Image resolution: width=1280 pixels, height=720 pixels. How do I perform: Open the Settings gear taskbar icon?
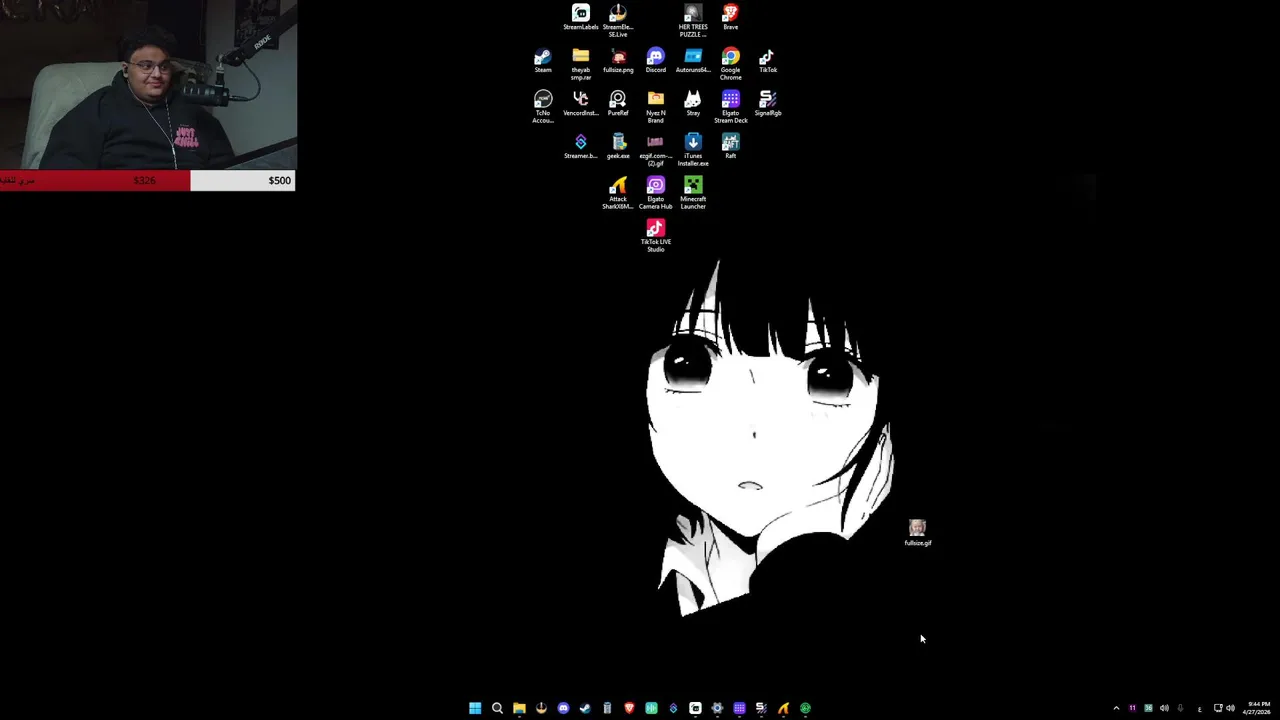click(x=717, y=708)
